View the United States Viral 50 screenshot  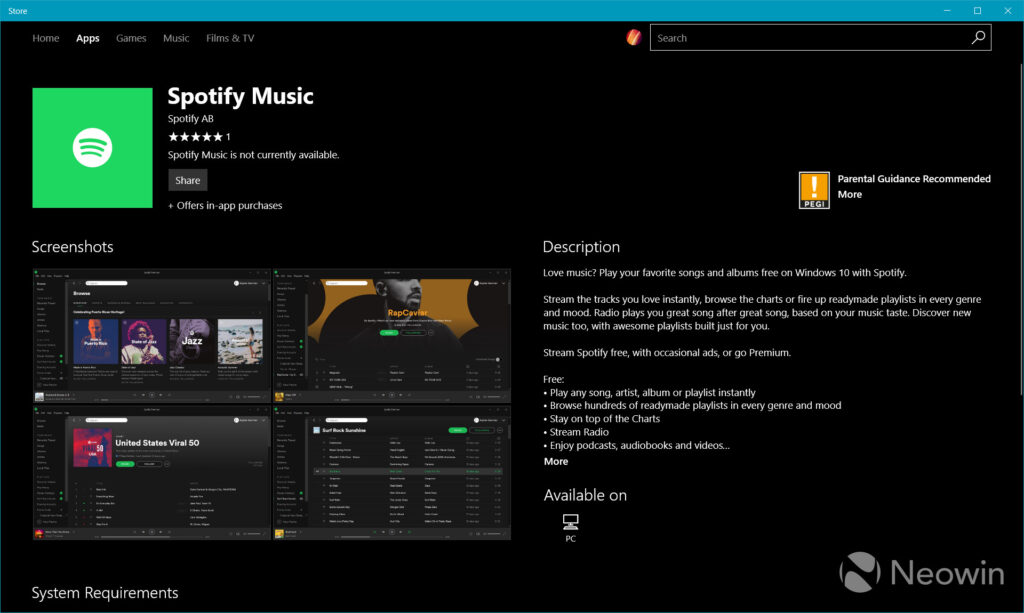[151, 473]
